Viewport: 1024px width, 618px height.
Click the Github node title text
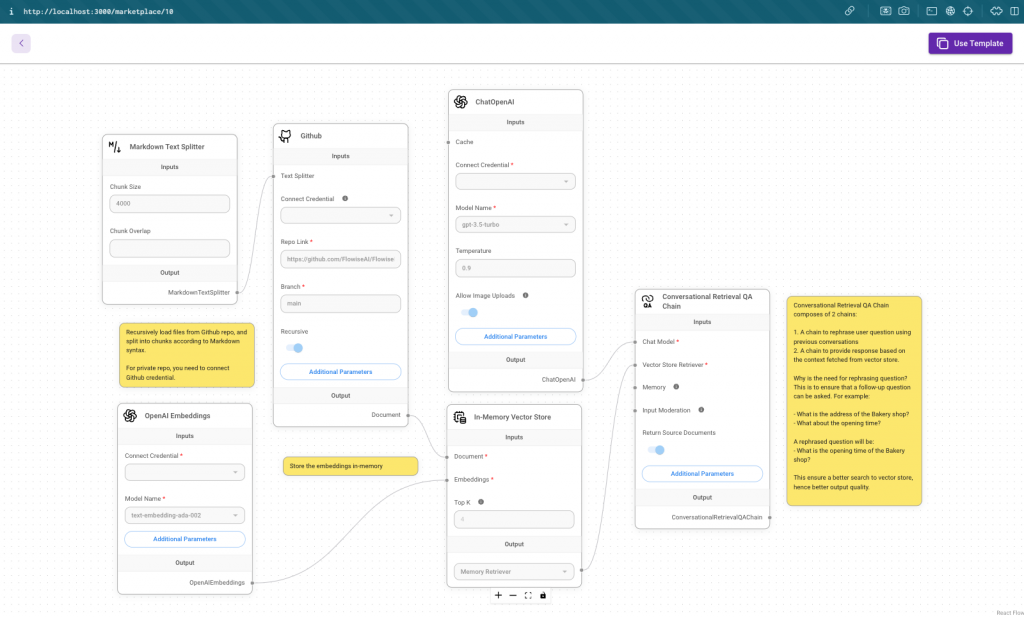click(311, 136)
